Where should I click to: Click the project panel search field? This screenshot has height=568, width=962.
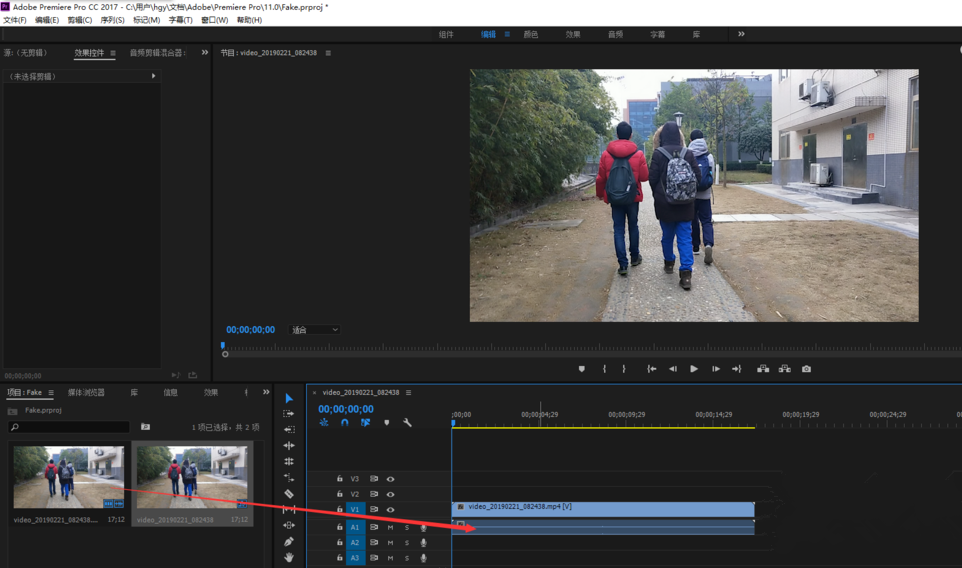[x=70, y=427]
